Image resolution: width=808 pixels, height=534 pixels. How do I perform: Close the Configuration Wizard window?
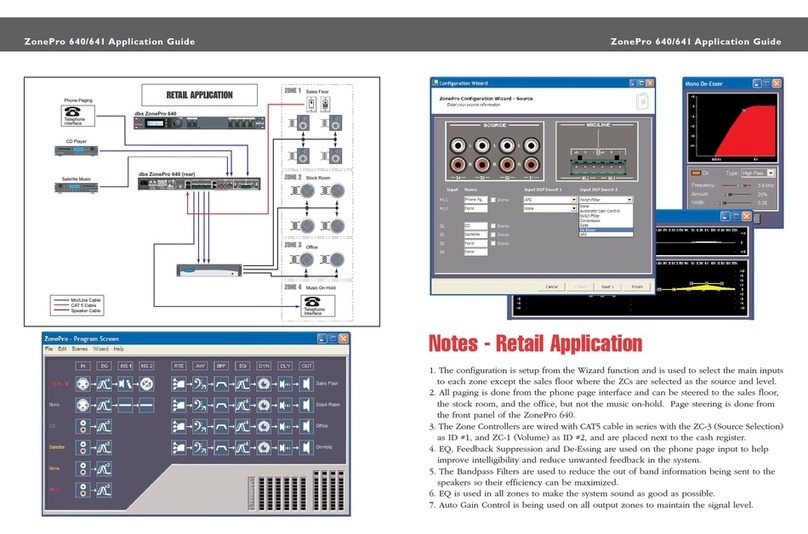[650, 82]
